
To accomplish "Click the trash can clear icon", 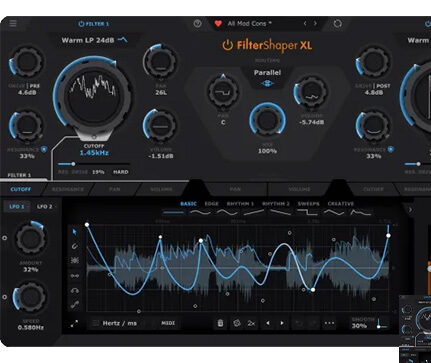I will click(220, 323).
